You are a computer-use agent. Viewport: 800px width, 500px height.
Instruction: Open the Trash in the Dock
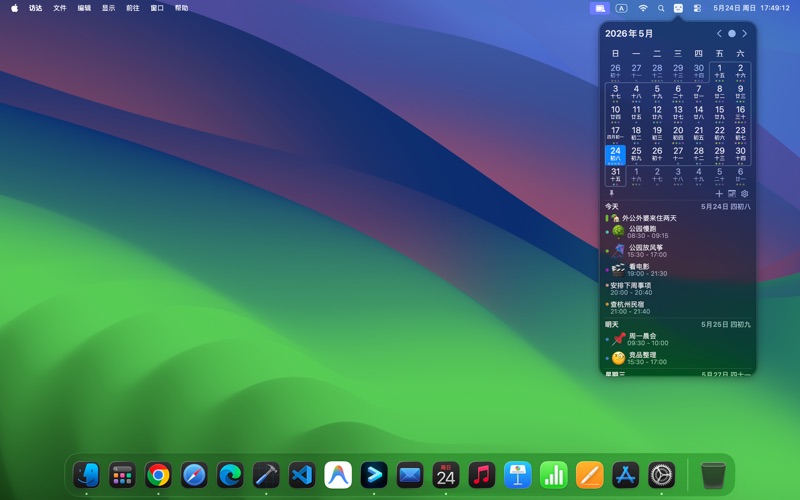pos(713,475)
